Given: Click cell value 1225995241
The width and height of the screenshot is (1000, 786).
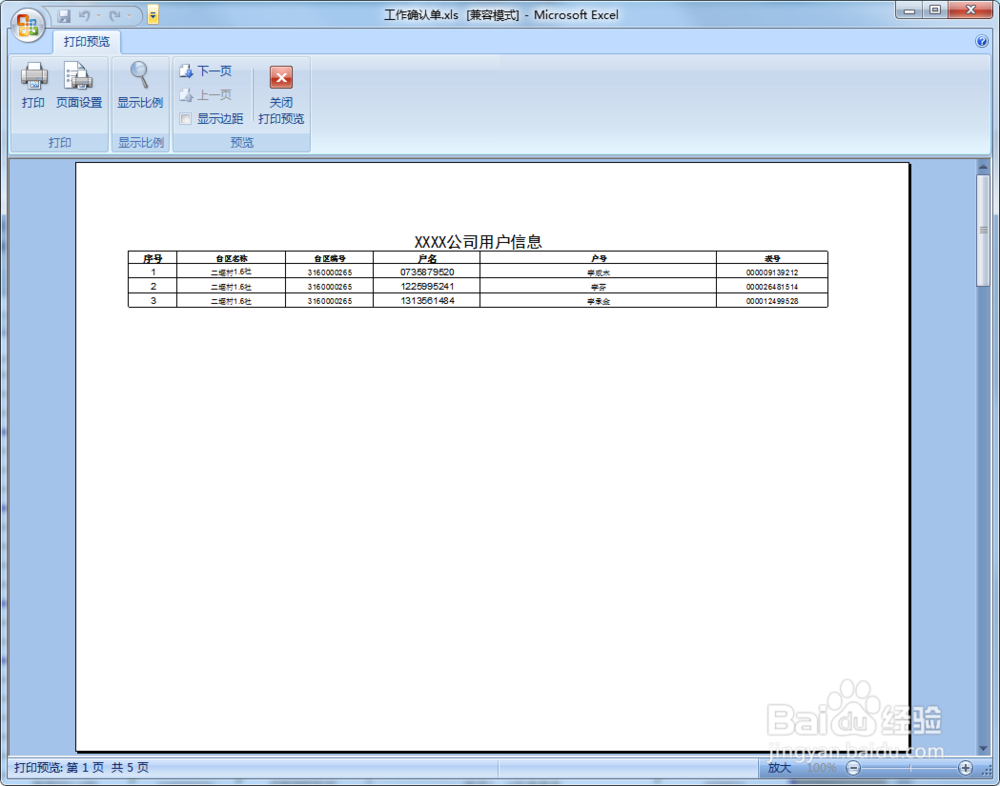Looking at the screenshot, I should click(x=427, y=286).
